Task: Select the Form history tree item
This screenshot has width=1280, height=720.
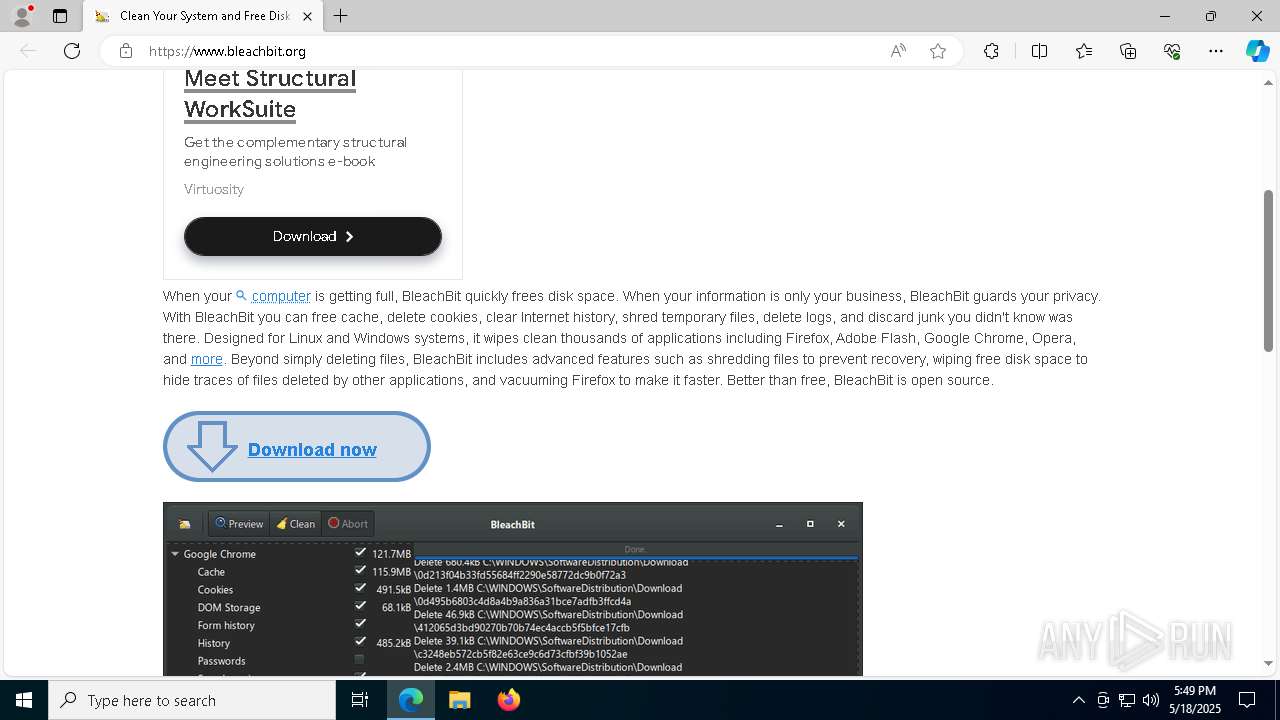Action: tap(226, 626)
